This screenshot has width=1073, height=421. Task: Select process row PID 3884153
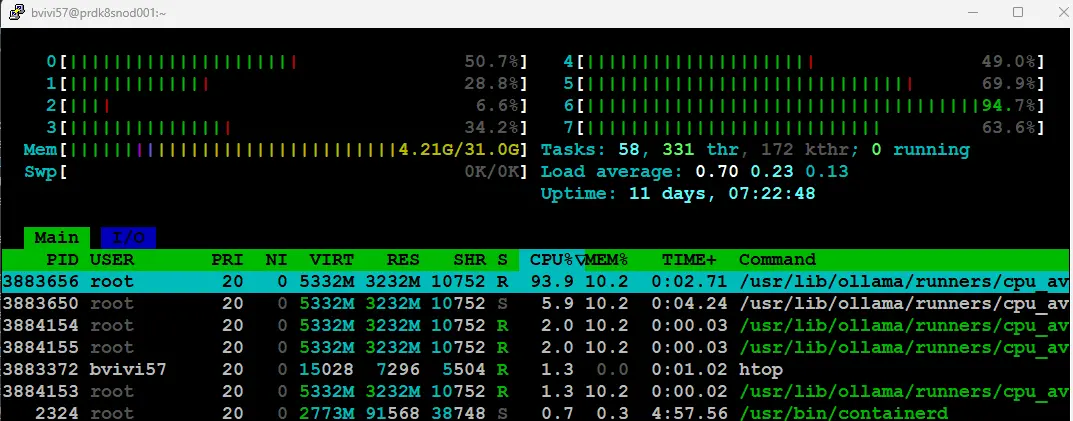tap(536, 392)
